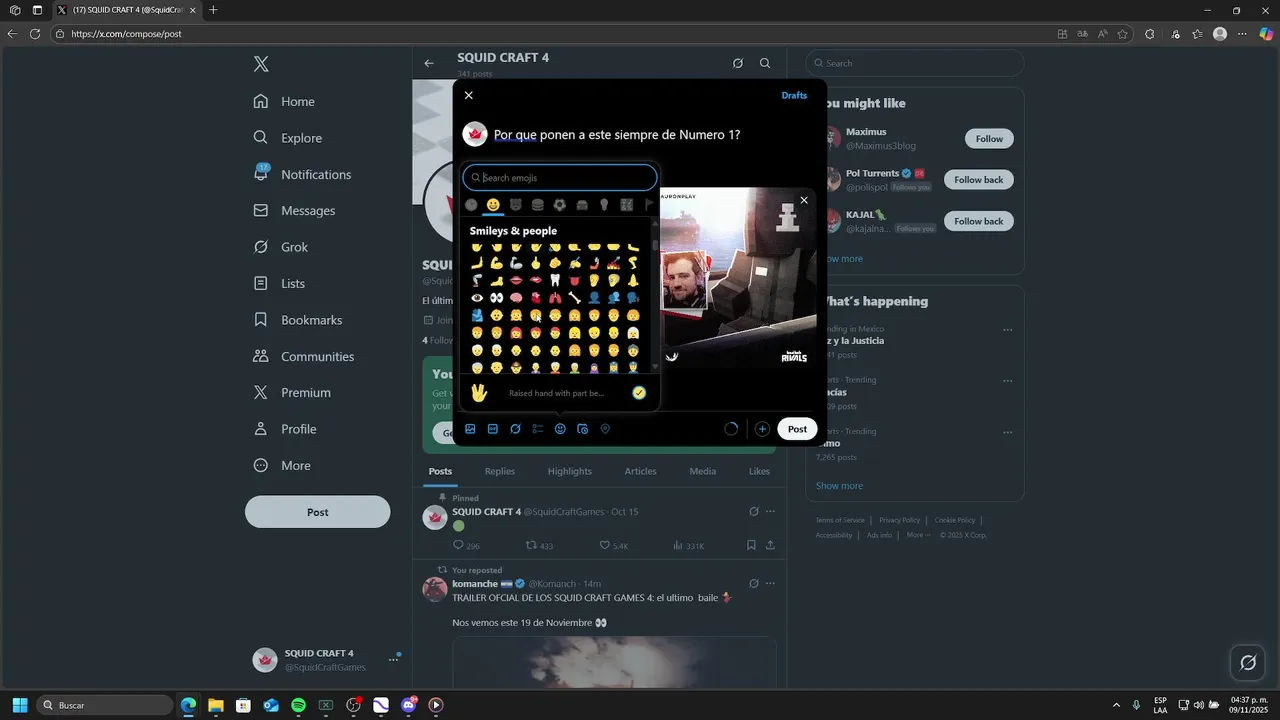This screenshot has height=720, width=1280.
Task: Select the Smileys & people emoji category
Action: pos(493,205)
